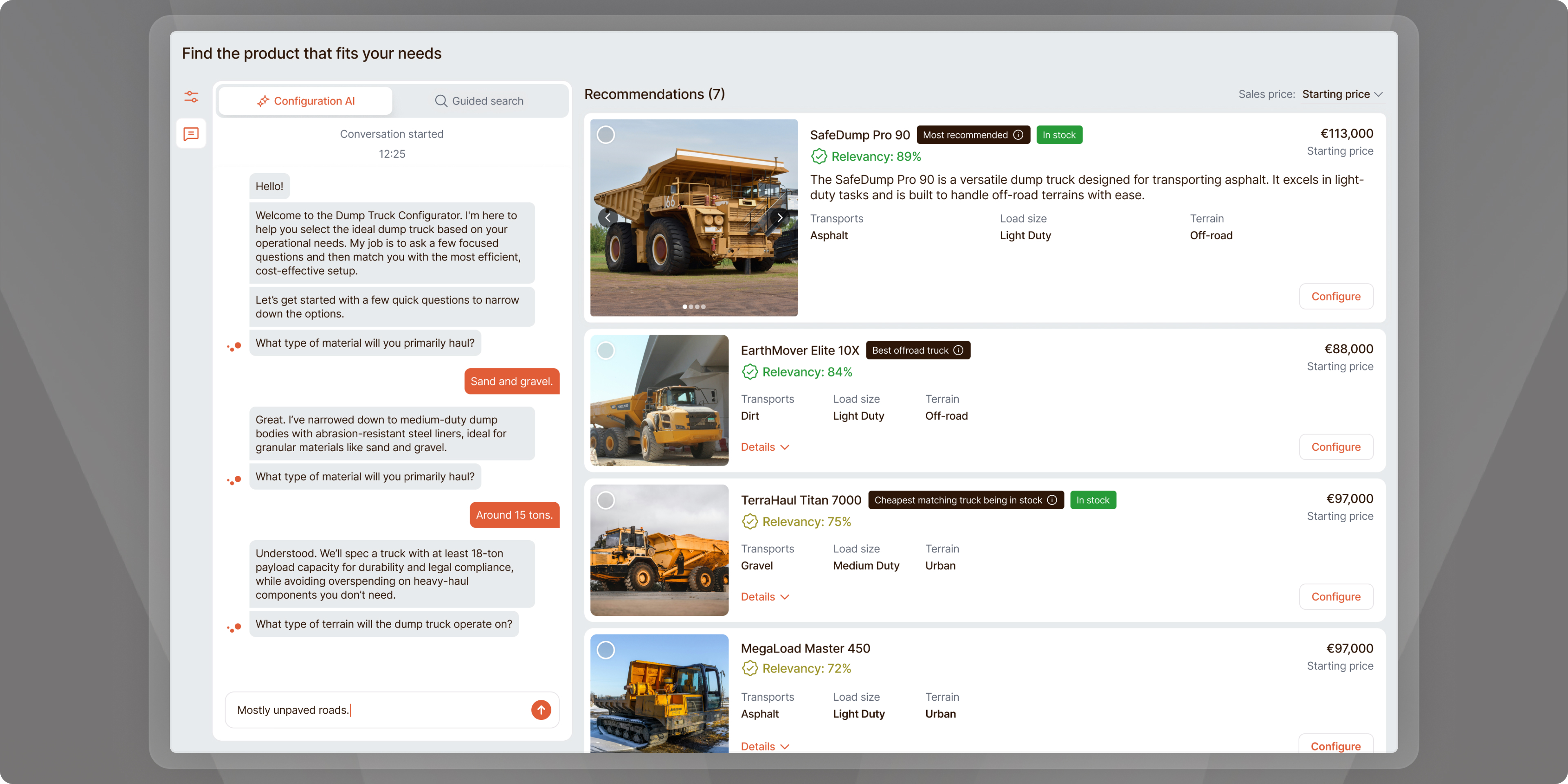Click carousel dots on SafeDump image
The width and height of the screenshot is (1568, 784).
pyautogui.click(x=694, y=307)
